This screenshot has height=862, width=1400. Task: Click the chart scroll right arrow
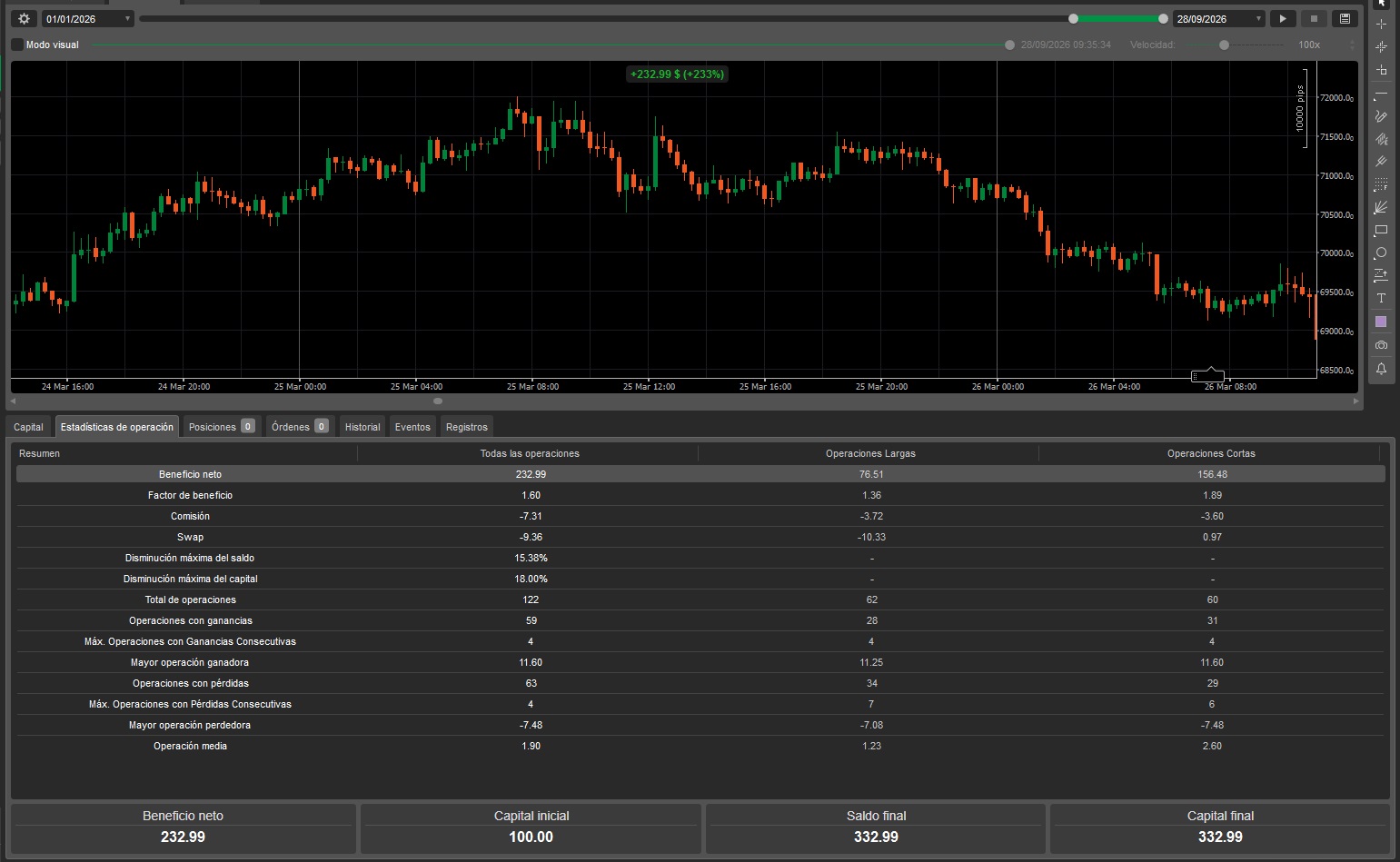click(1355, 401)
